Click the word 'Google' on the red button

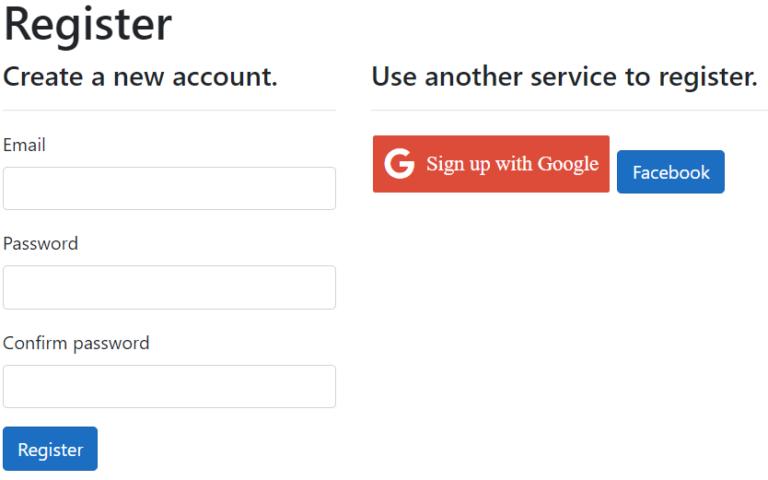click(x=568, y=164)
